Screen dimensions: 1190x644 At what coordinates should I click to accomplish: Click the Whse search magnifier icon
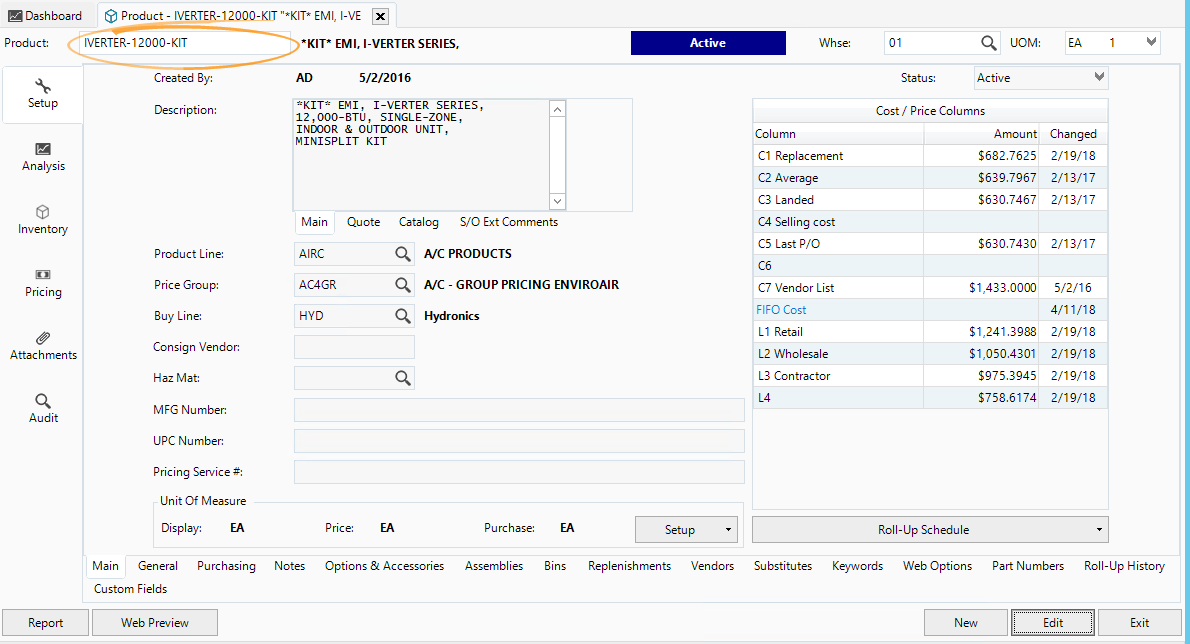click(x=988, y=43)
